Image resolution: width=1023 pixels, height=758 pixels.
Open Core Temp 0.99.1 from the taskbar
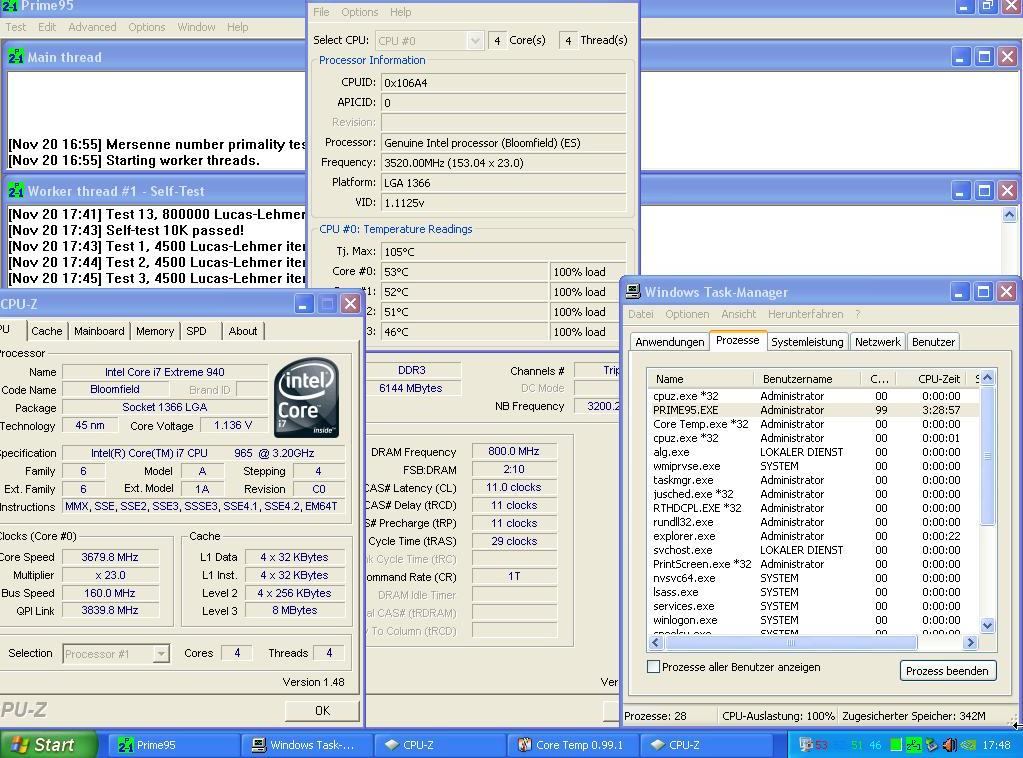(x=570, y=745)
